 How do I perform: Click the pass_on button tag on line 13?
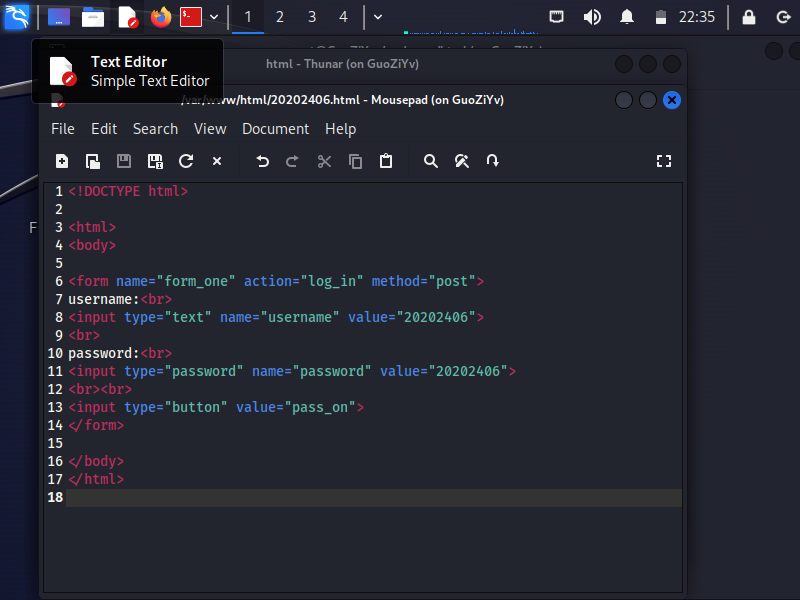[216, 407]
